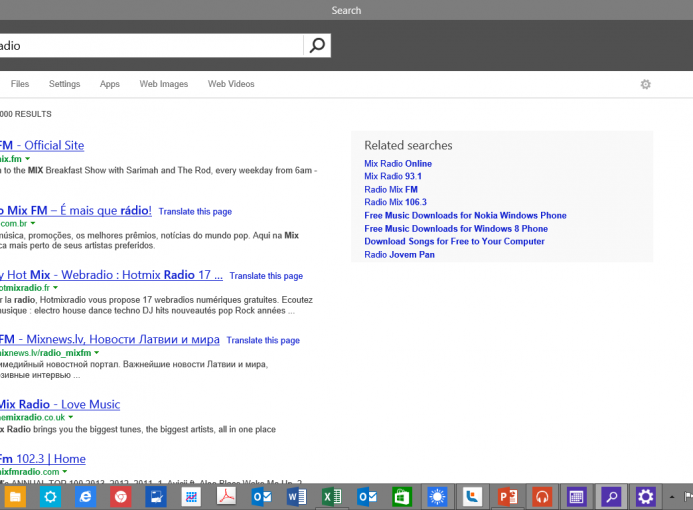Open the green Store taskbar icon
The image size is (693, 510).
tap(401, 496)
